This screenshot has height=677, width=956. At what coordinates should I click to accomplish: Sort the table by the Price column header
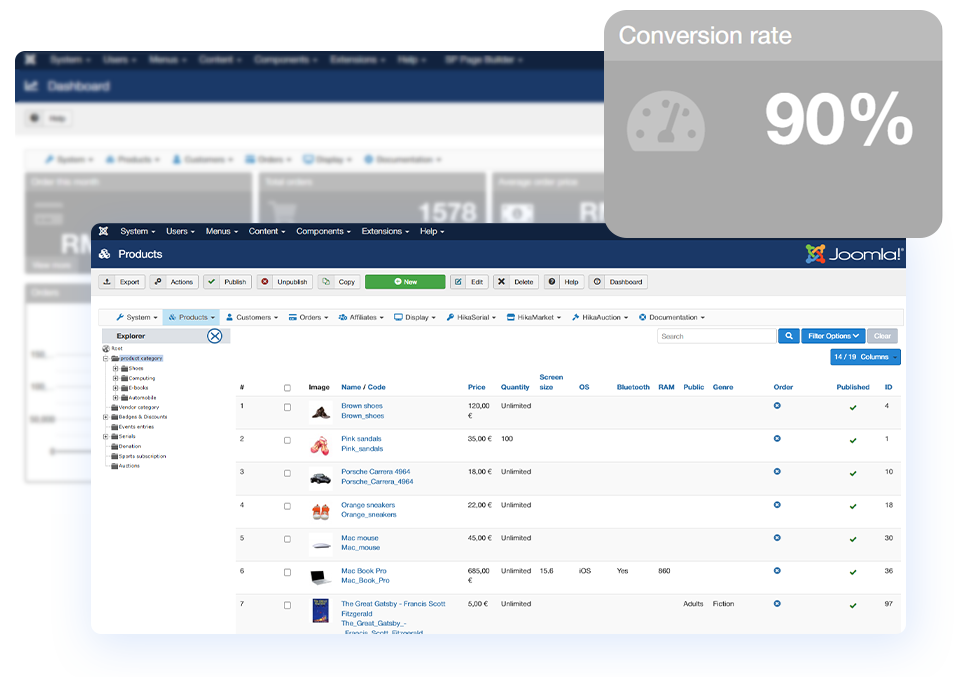coord(476,387)
